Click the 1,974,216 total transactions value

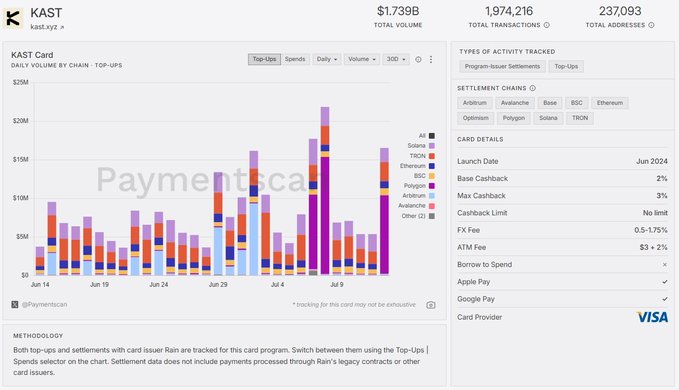509,11
